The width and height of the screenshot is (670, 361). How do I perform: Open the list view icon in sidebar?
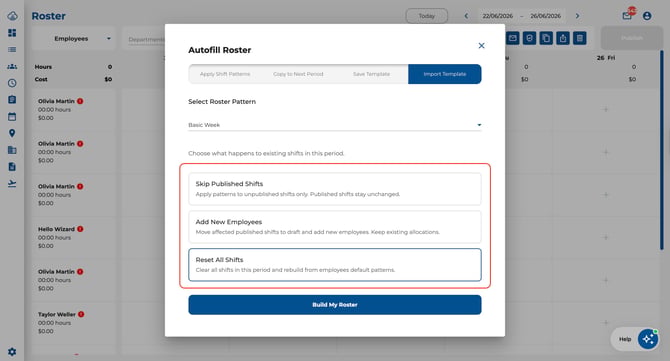tap(12, 50)
